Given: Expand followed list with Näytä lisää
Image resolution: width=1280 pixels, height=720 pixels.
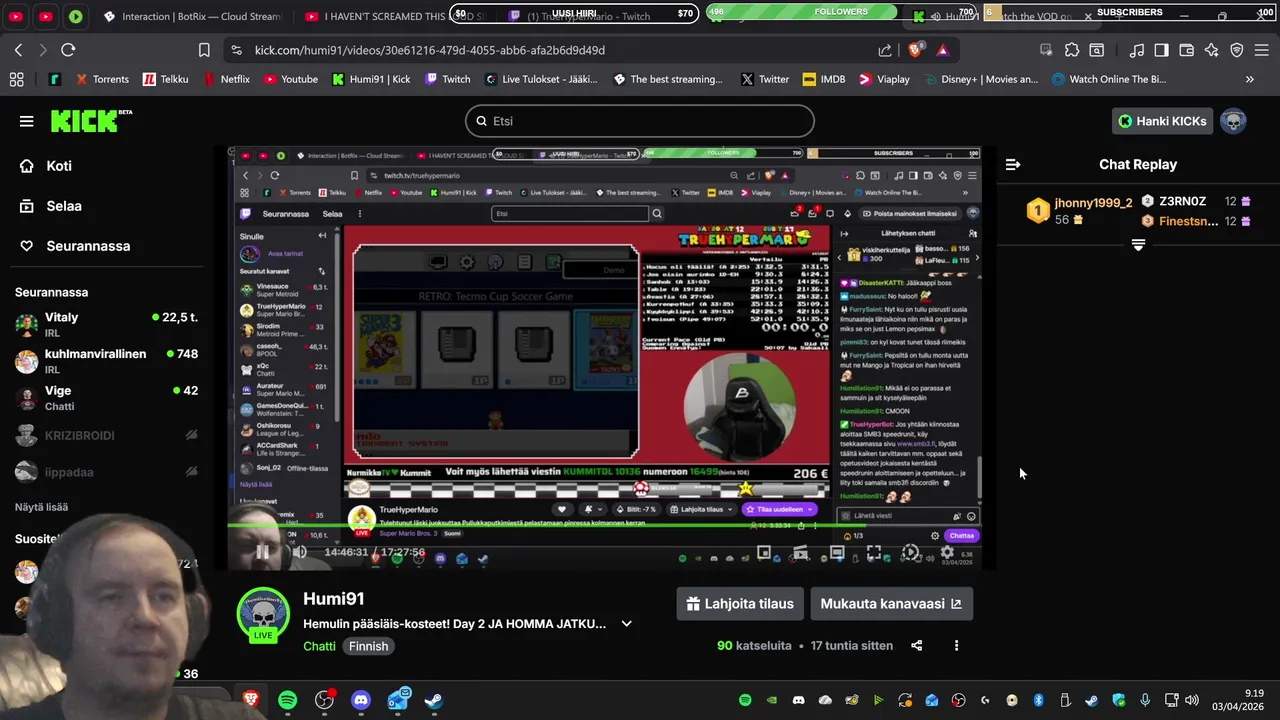Looking at the screenshot, I should 41,508.
